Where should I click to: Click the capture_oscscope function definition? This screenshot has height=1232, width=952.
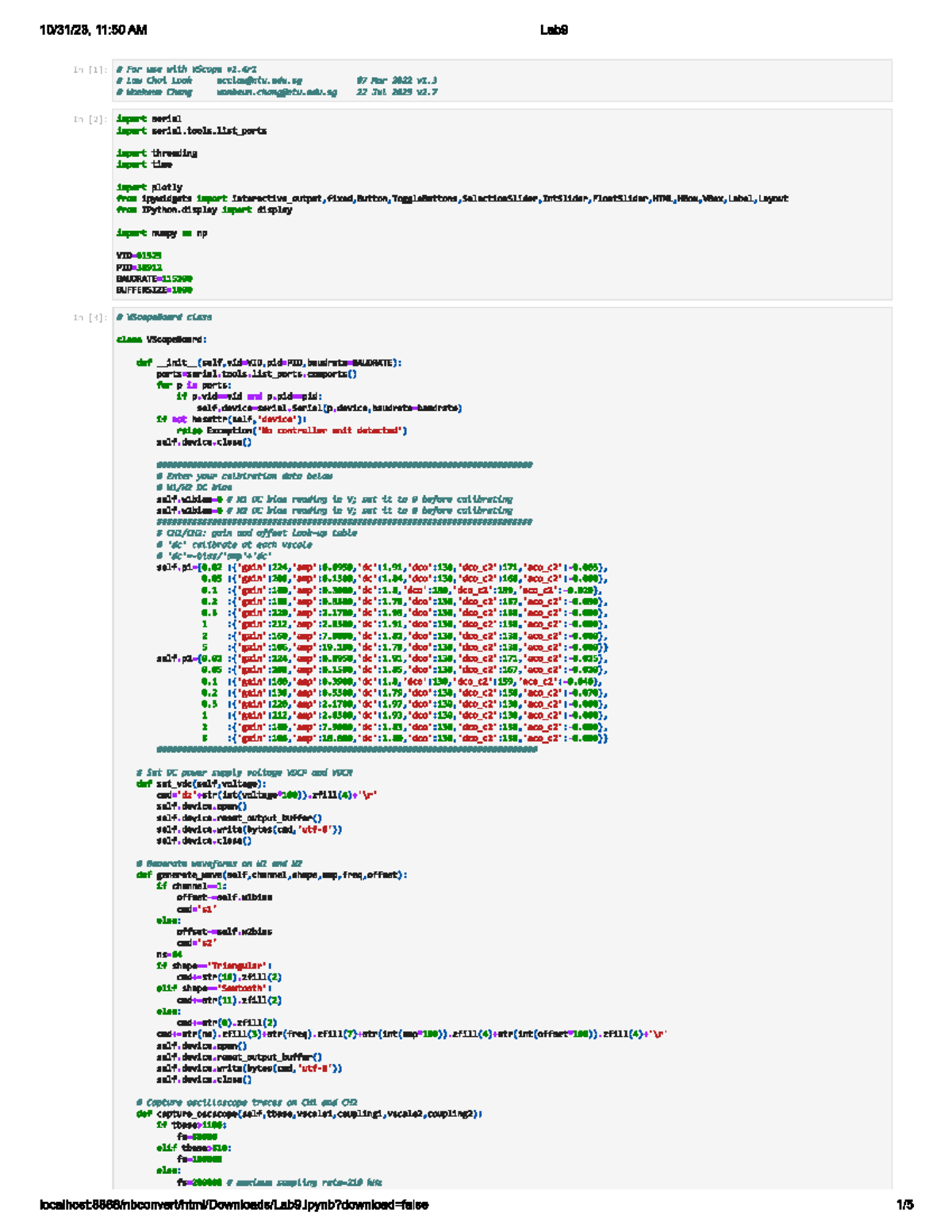pyautogui.click(x=309, y=1114)
